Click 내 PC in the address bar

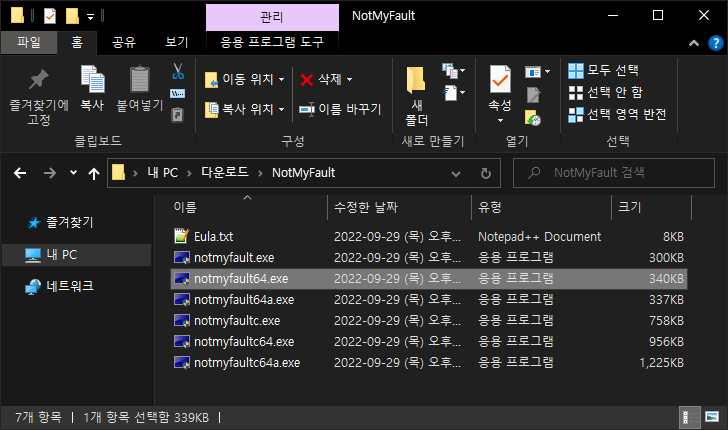click(x=162, y=173)
